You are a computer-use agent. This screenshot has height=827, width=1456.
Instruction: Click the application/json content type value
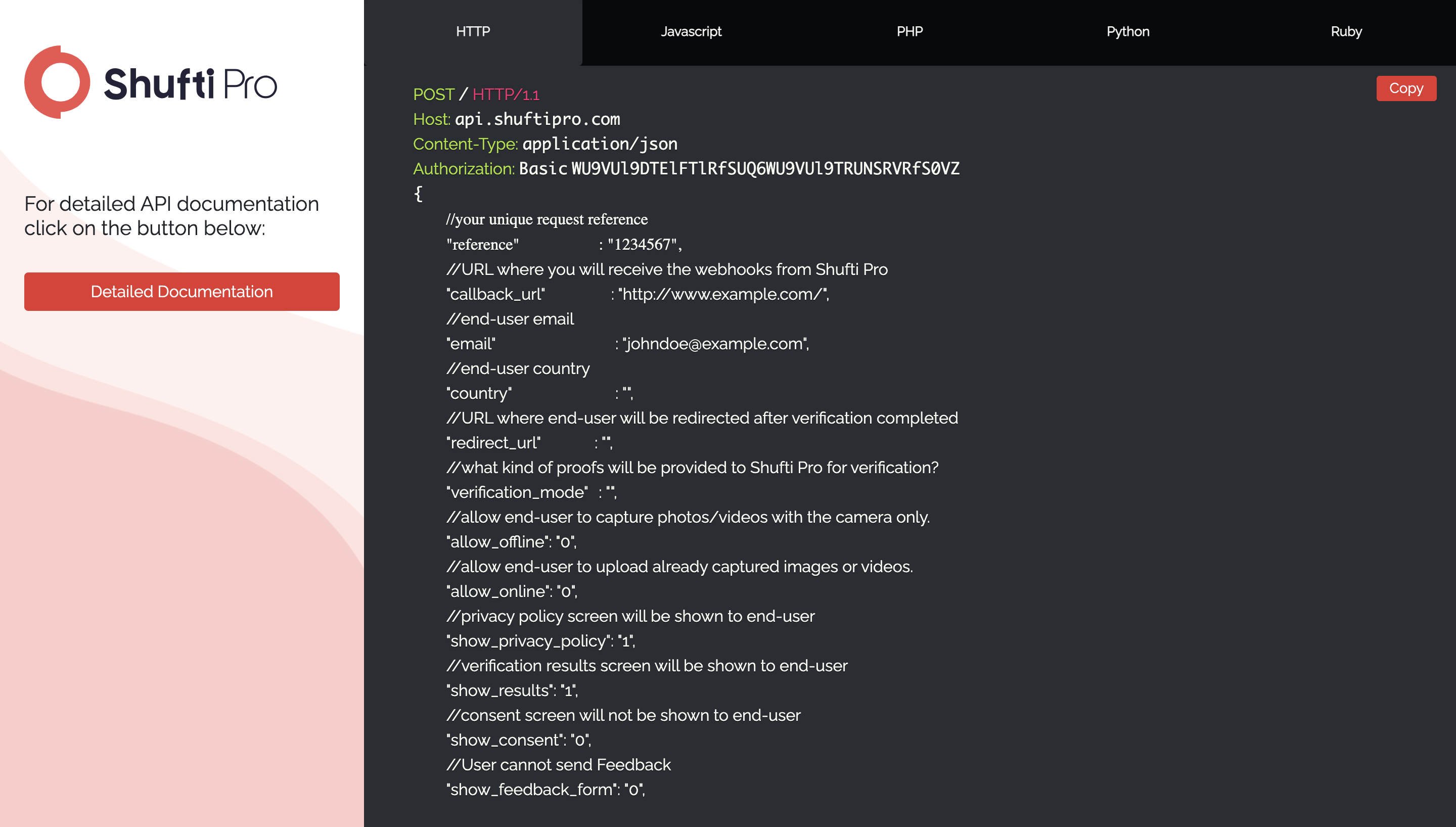click(600, 144)
